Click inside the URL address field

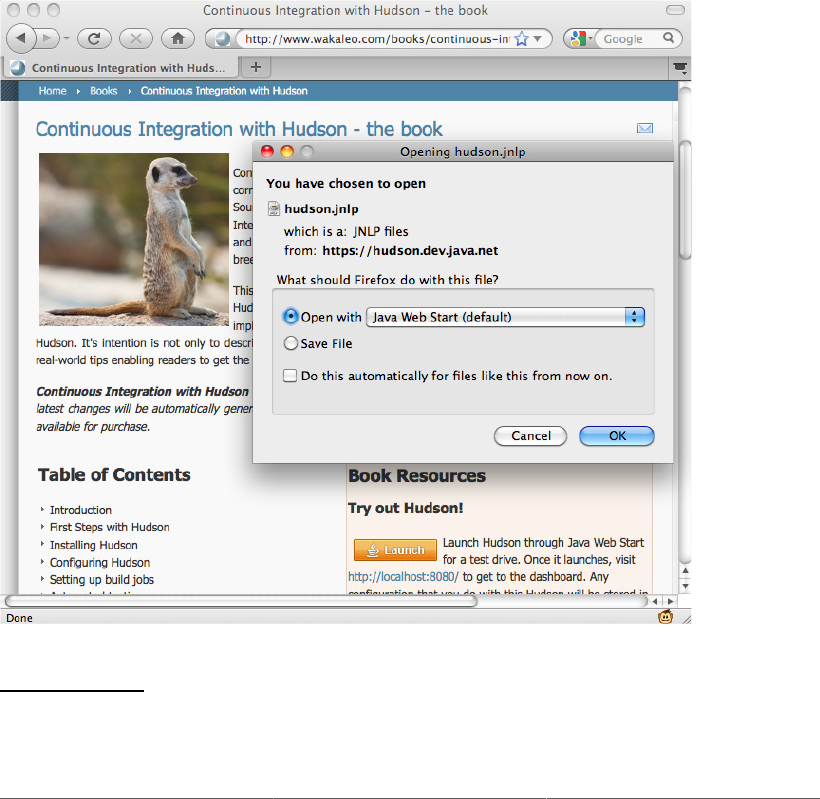(377, 39)
